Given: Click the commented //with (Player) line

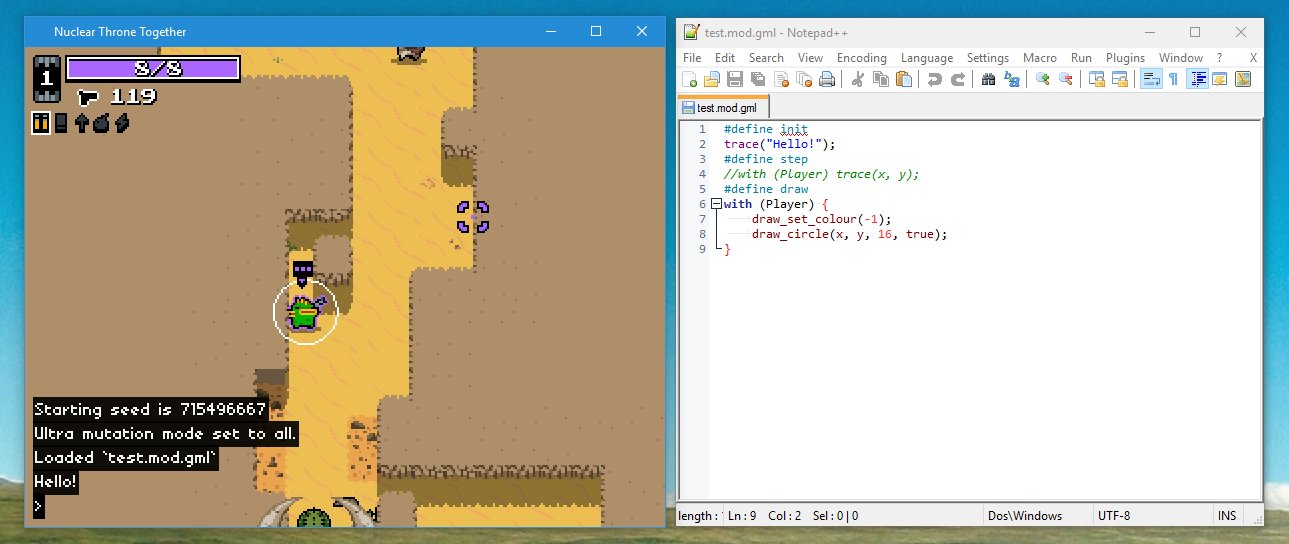Looking at the screenshot, I should (x=821, y=174).
